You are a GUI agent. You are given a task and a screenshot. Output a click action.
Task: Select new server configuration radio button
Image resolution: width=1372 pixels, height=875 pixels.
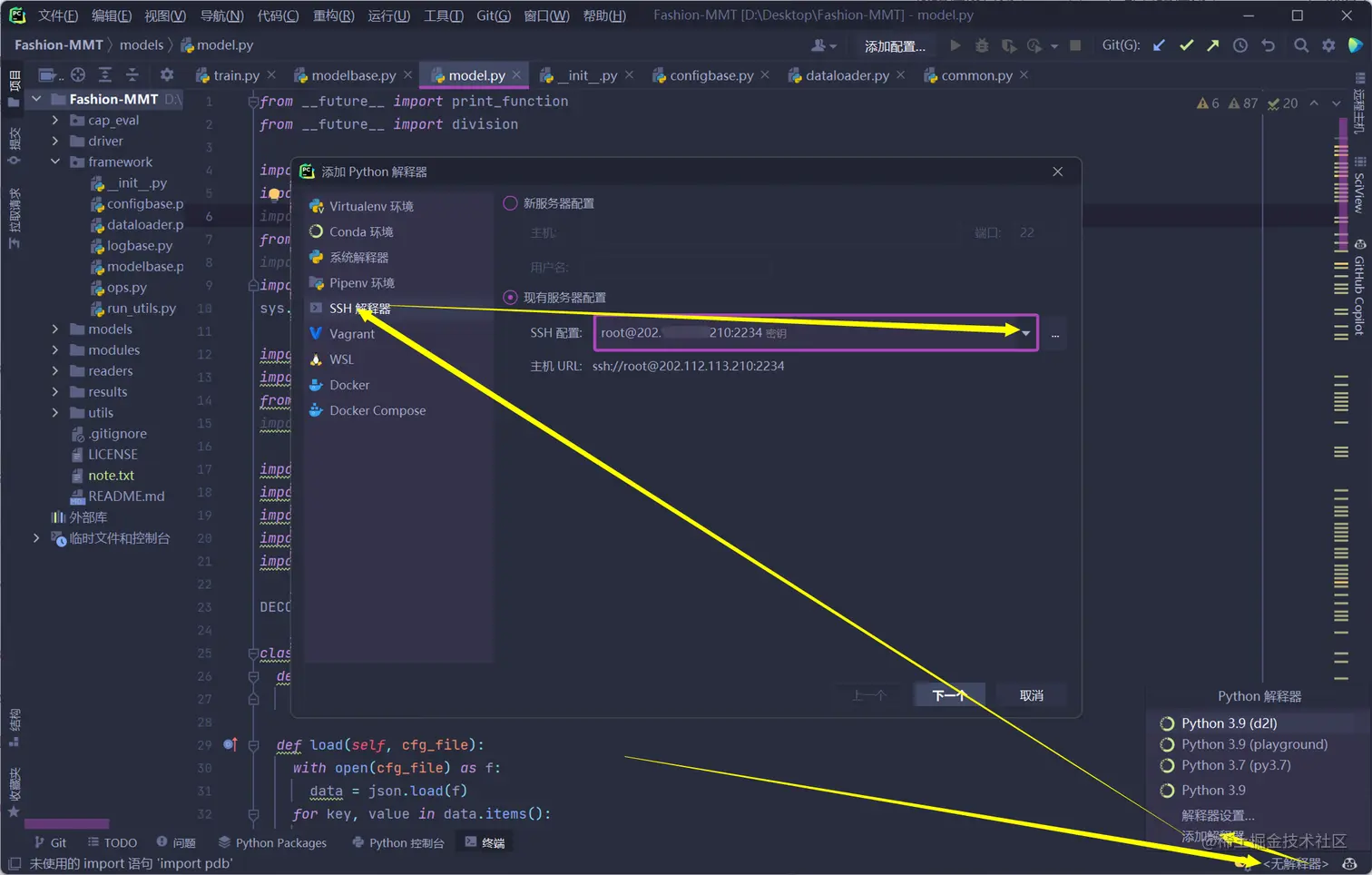510,203
